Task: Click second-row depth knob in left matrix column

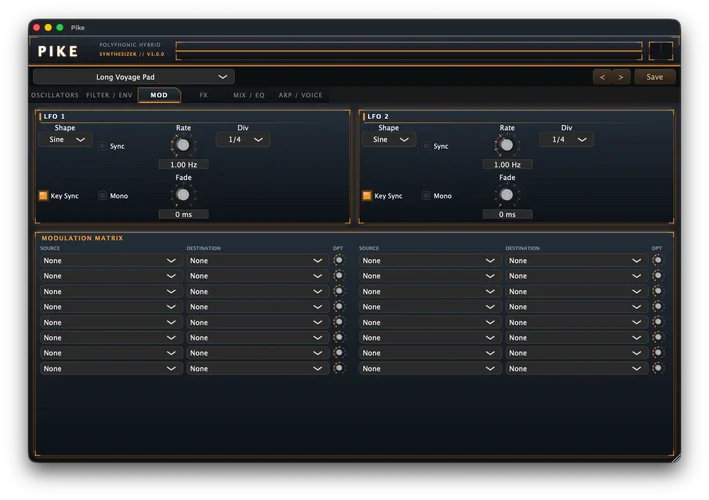Action: (x=339, y=276)
